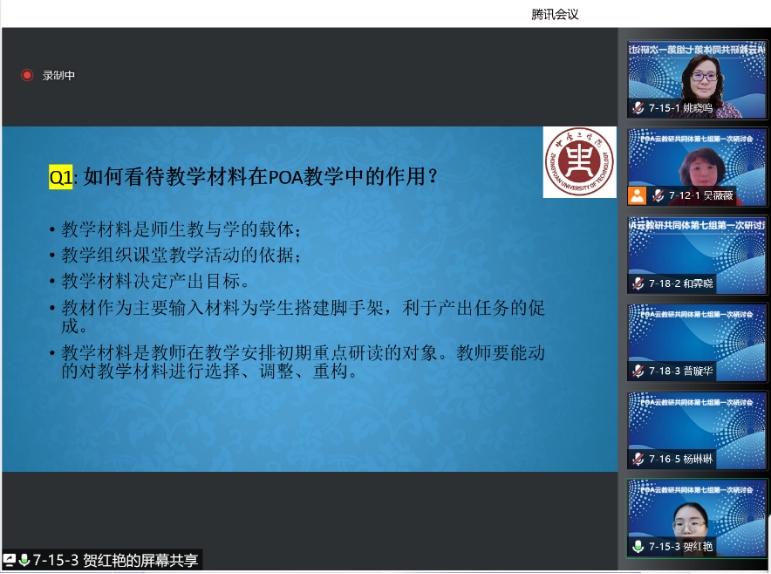771x574 pixels.
Task: Click the muted microphone icon for 7-18-2
Action: pos(637,284)
